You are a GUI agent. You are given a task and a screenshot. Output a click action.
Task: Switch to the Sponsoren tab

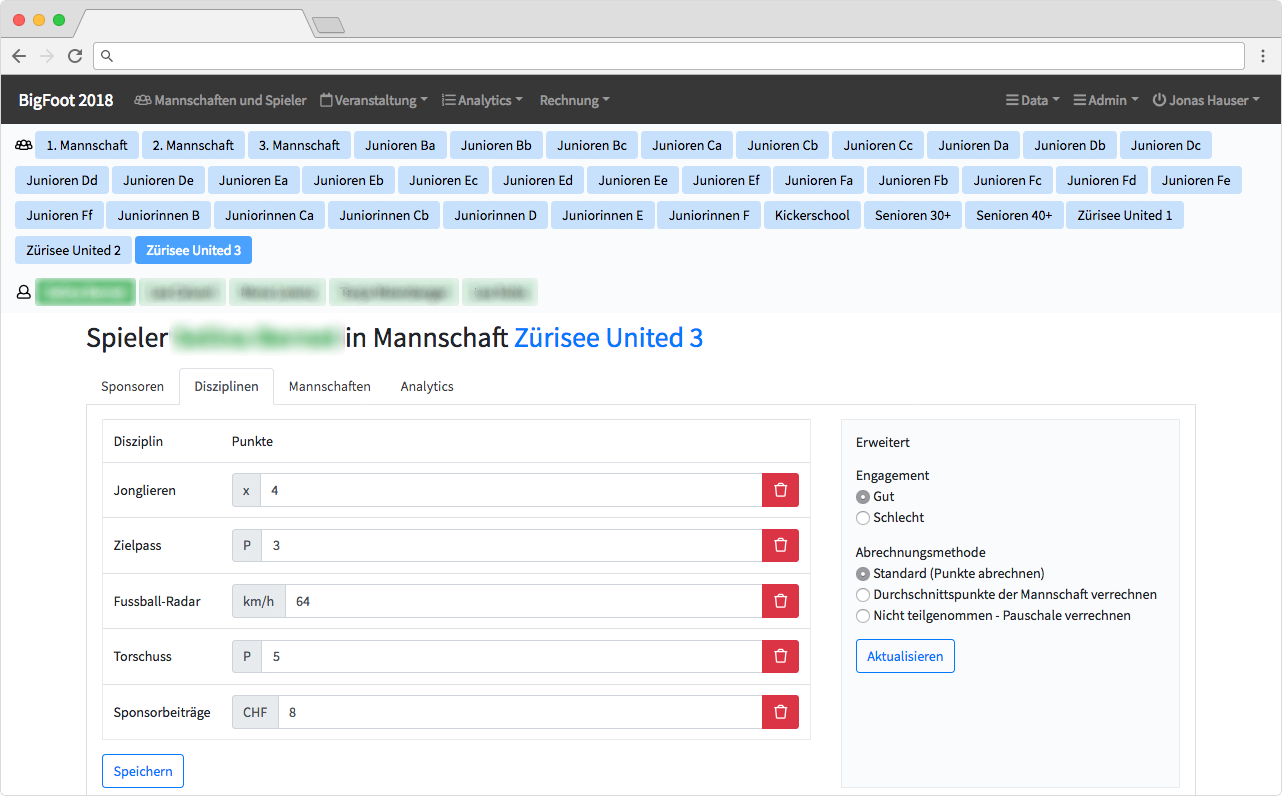pos(132,386)
